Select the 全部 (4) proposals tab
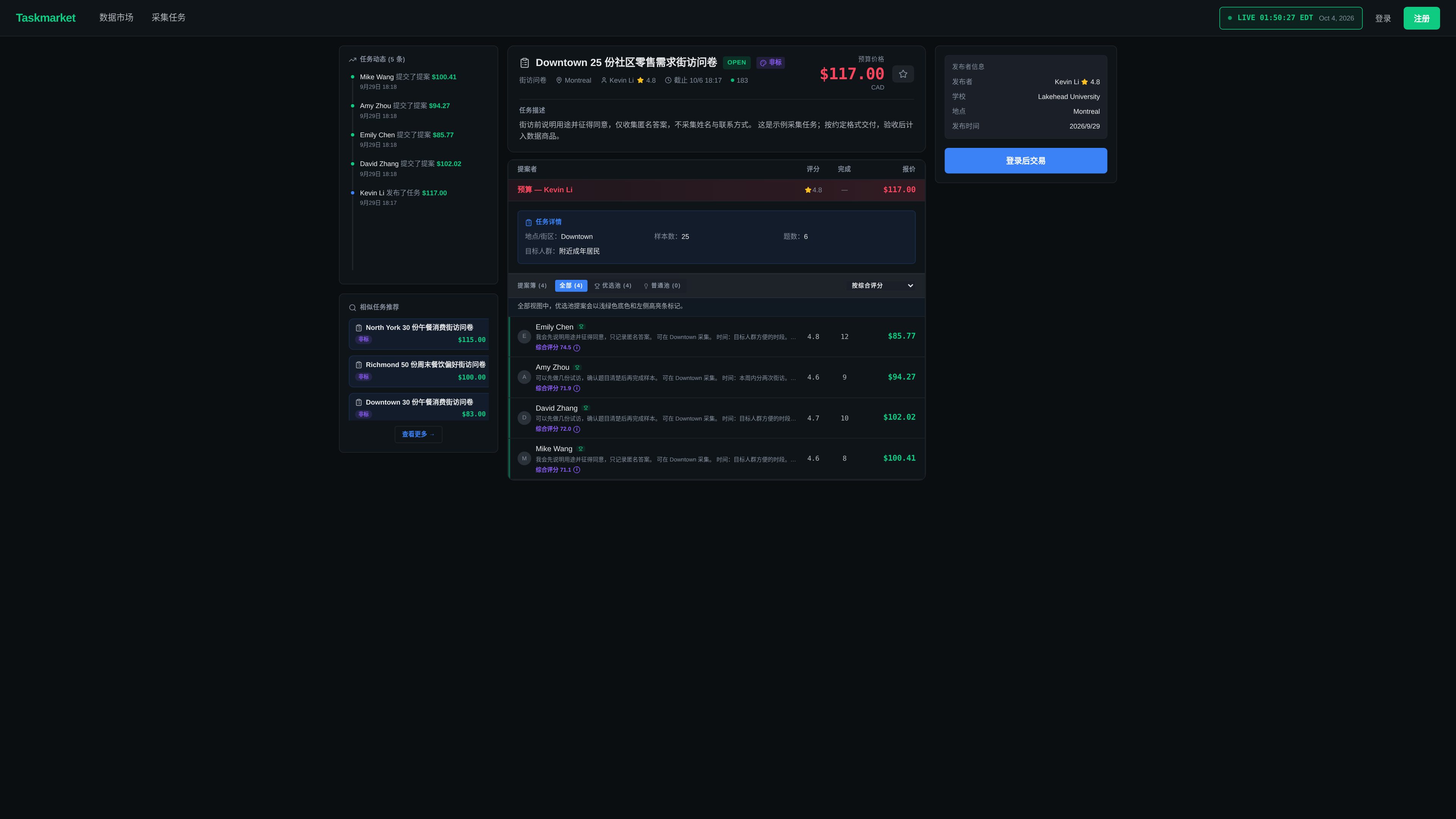Screen dimensions: 1456x819 (x=571, y=286)
